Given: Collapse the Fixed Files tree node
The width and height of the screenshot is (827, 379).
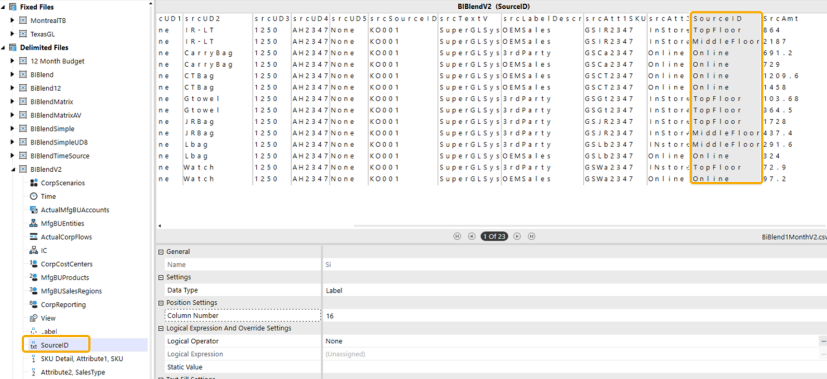Looking at the screenshot, I should (3, 7).
